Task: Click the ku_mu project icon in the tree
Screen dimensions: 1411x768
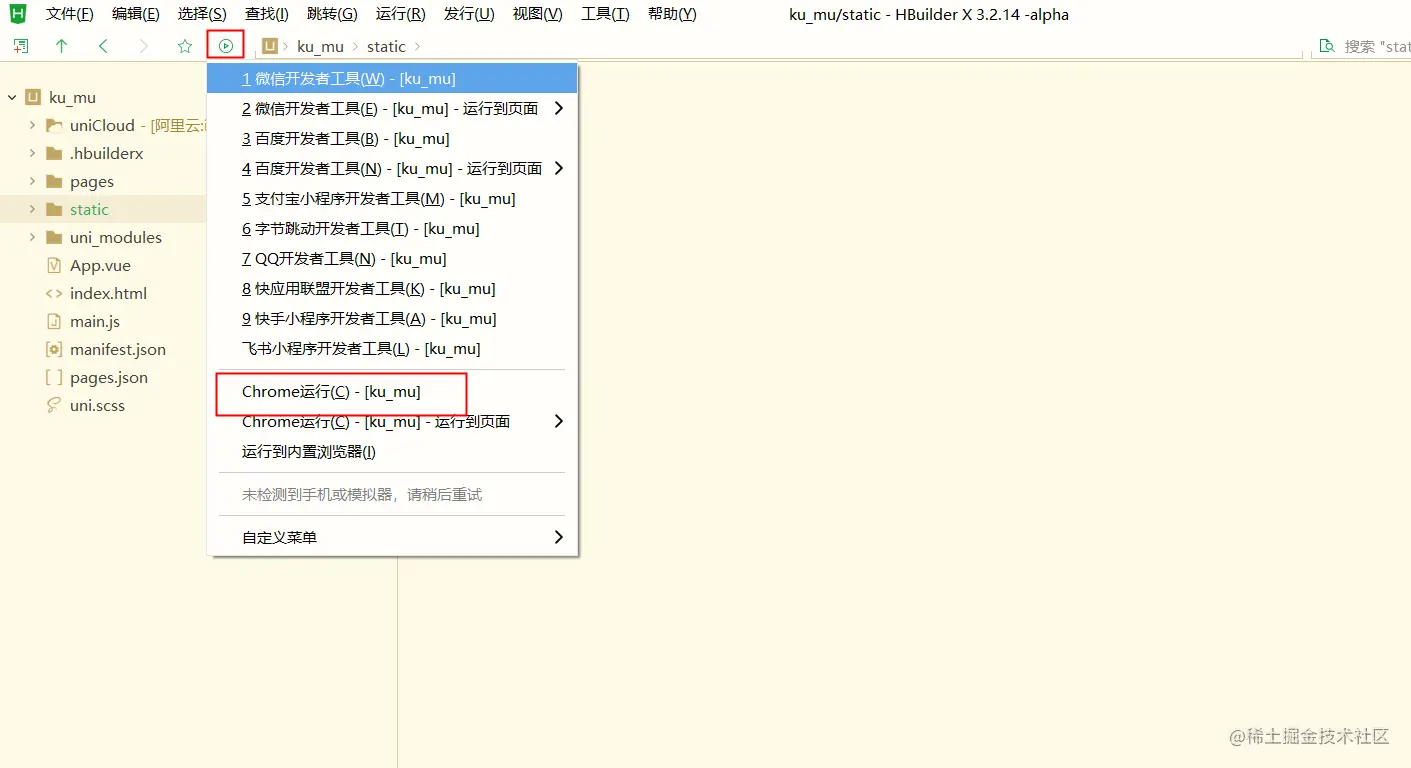Action: click(x=32, y=97)
